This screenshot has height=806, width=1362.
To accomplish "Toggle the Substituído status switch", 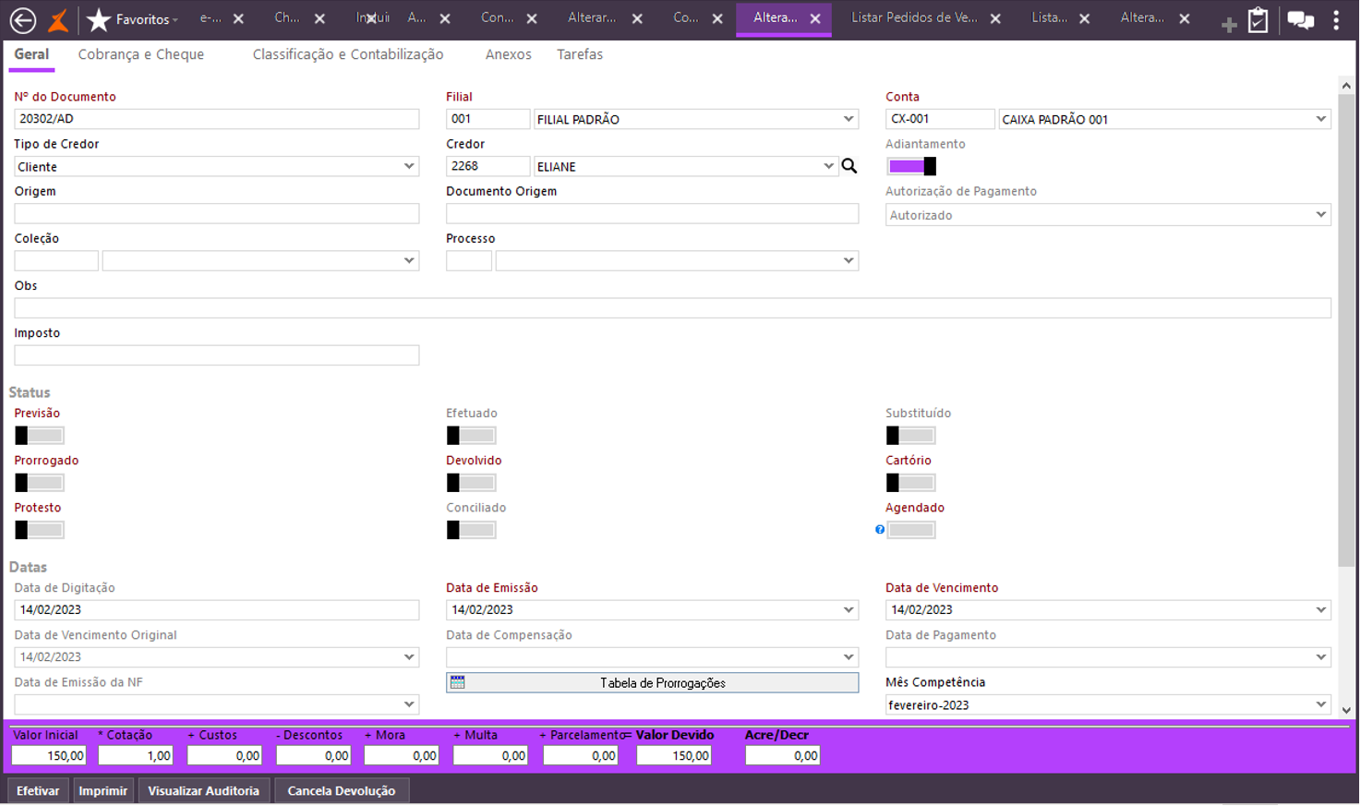I will coord(911,435).
